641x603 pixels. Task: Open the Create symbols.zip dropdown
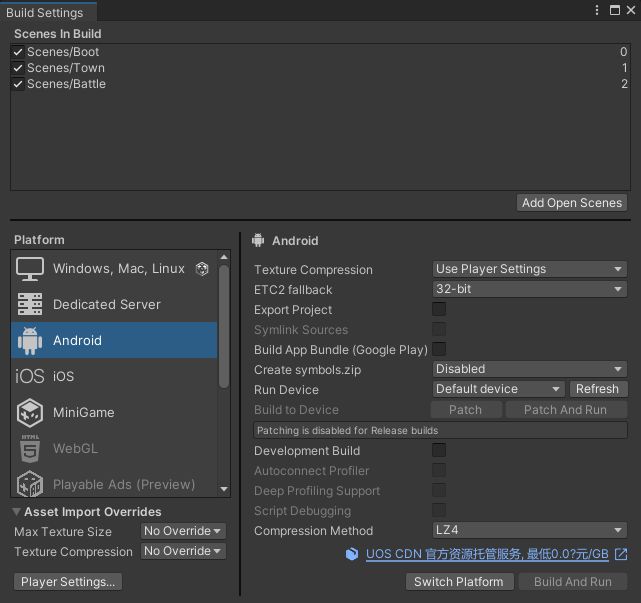point(529,369)
